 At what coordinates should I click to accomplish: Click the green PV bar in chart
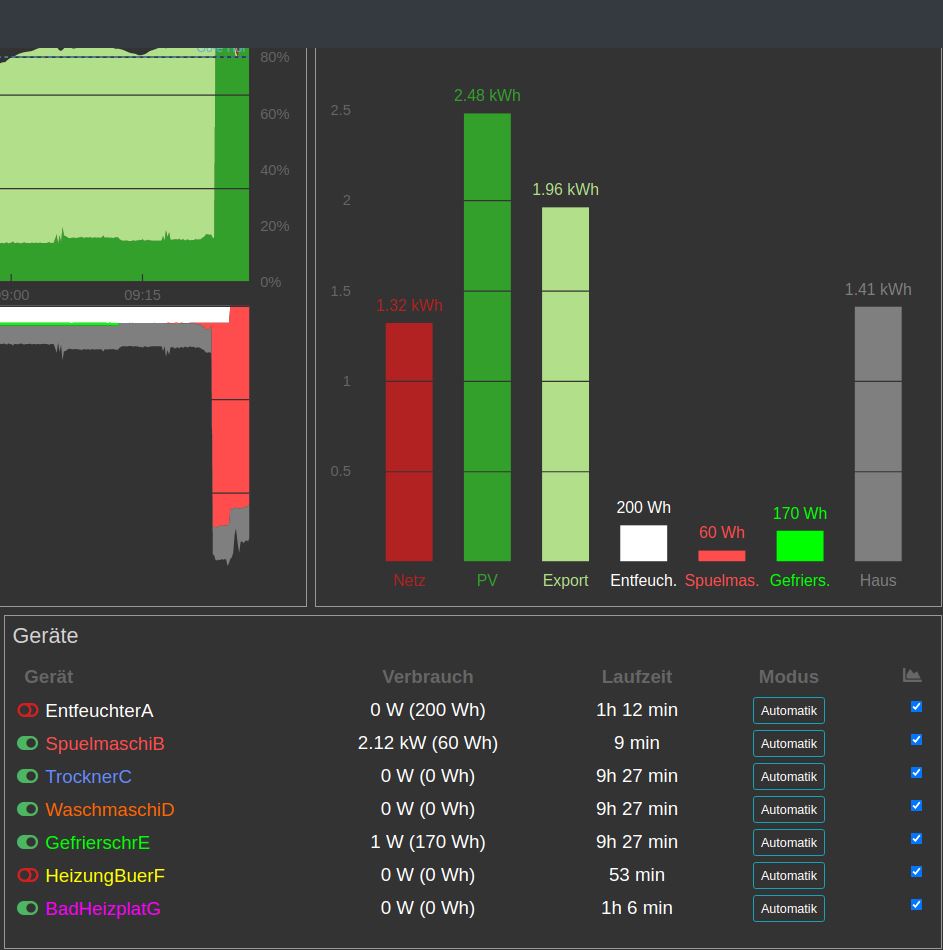[x=487, y=337]
